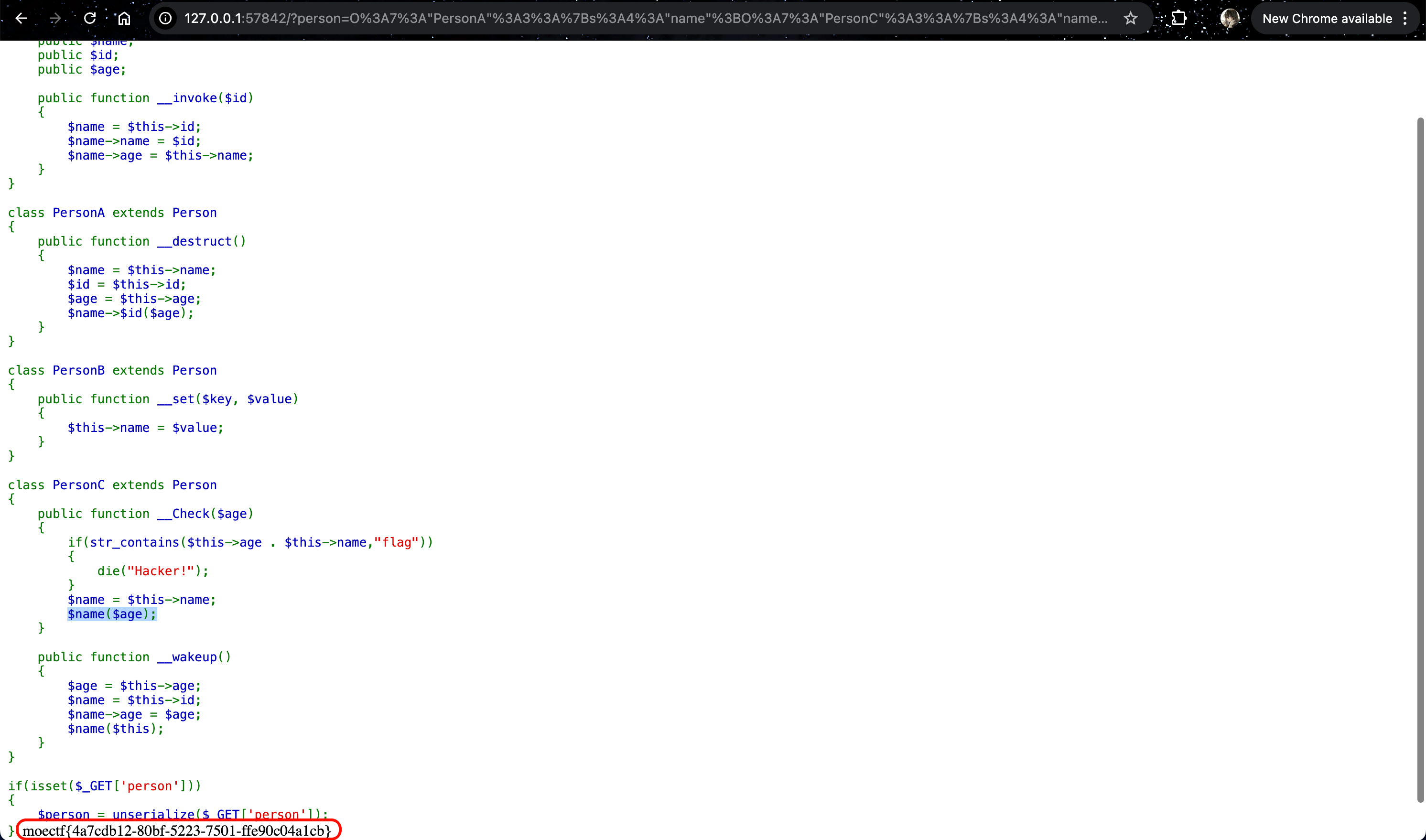
Task: Click the highlighted $name($age); line
Action: (111, 614)
